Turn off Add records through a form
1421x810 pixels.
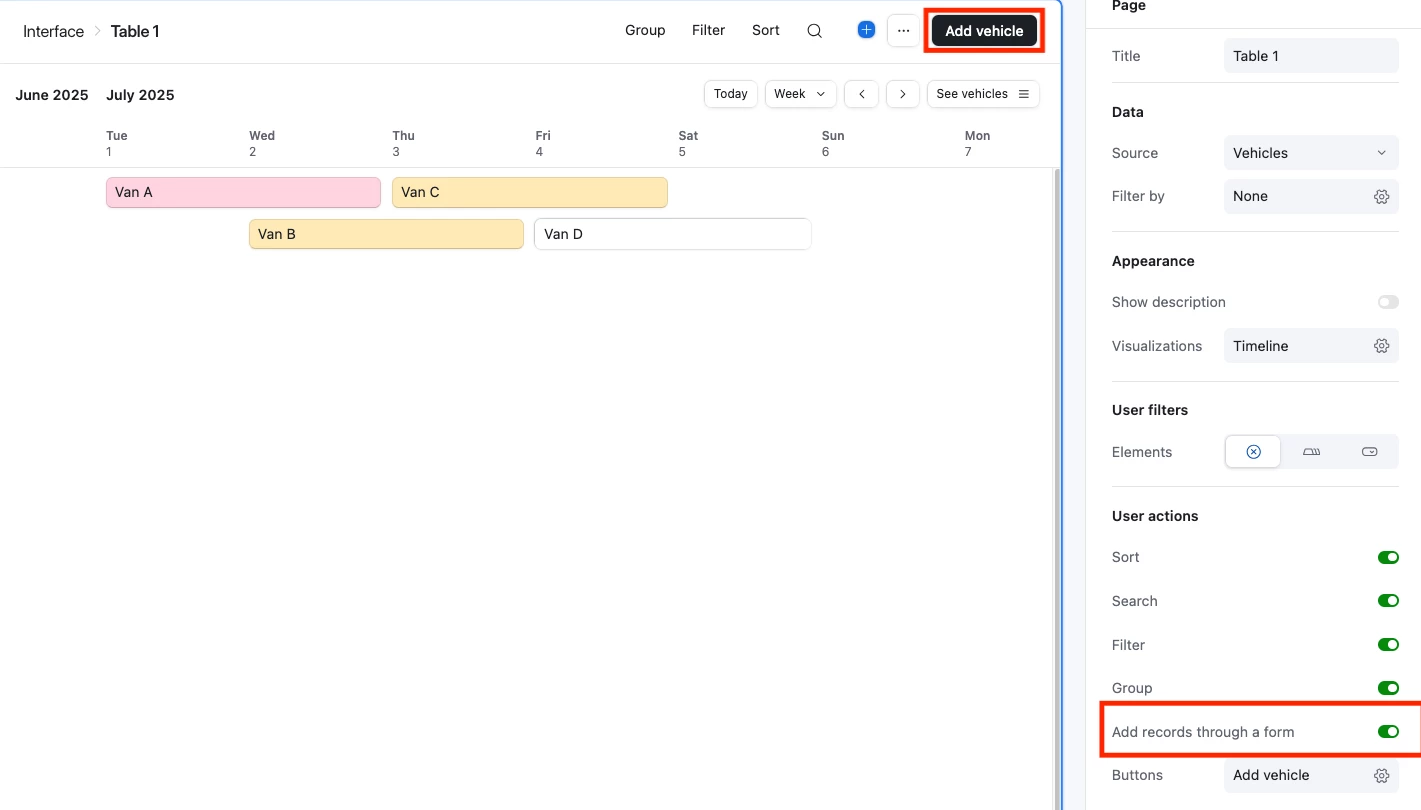coord(1388,732)
